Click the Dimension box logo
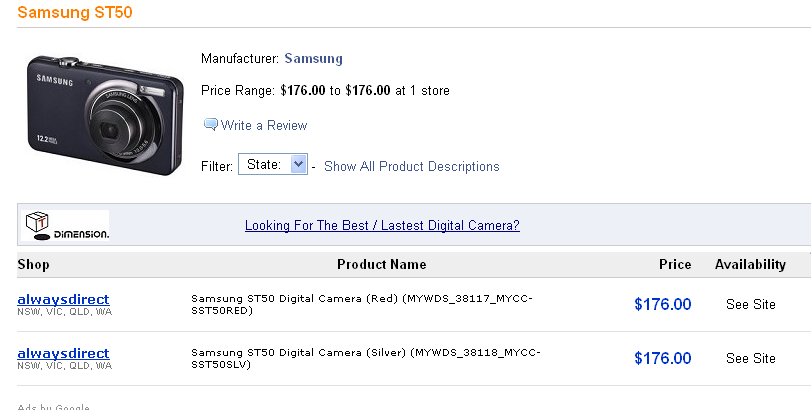 66,225
